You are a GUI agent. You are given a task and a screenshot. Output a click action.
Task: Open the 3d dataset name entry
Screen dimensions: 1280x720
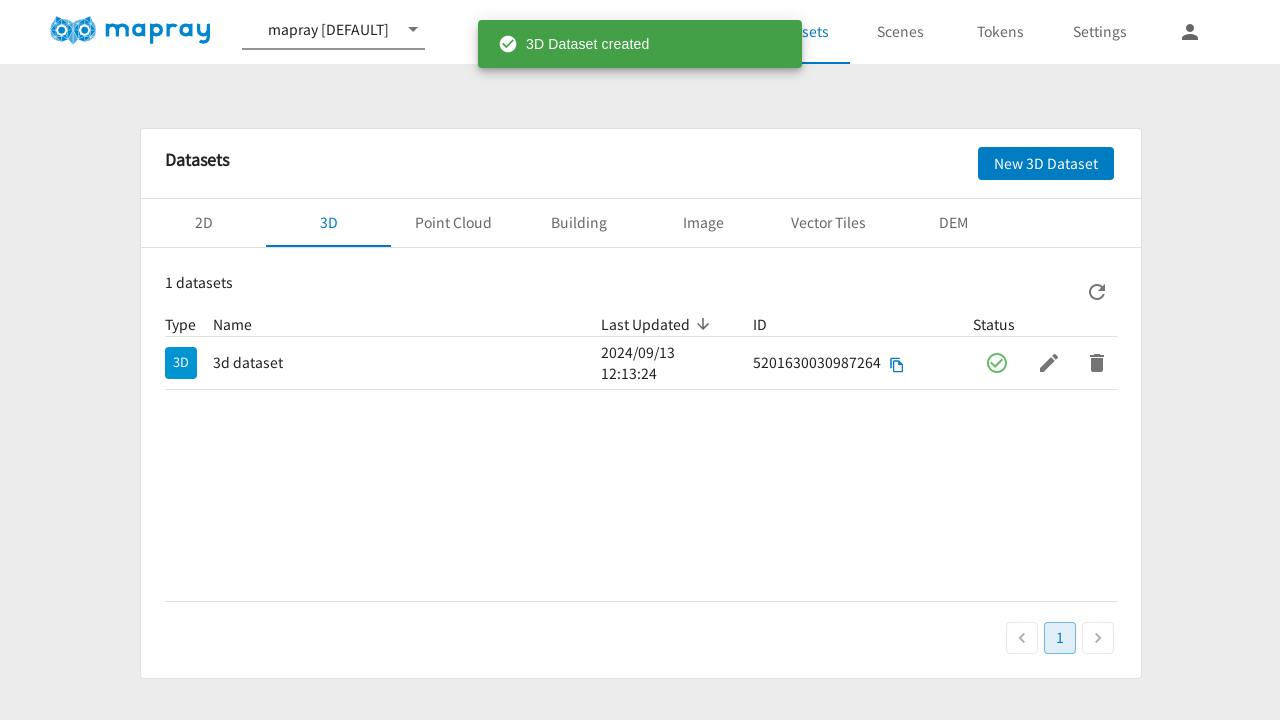[248, 363]
